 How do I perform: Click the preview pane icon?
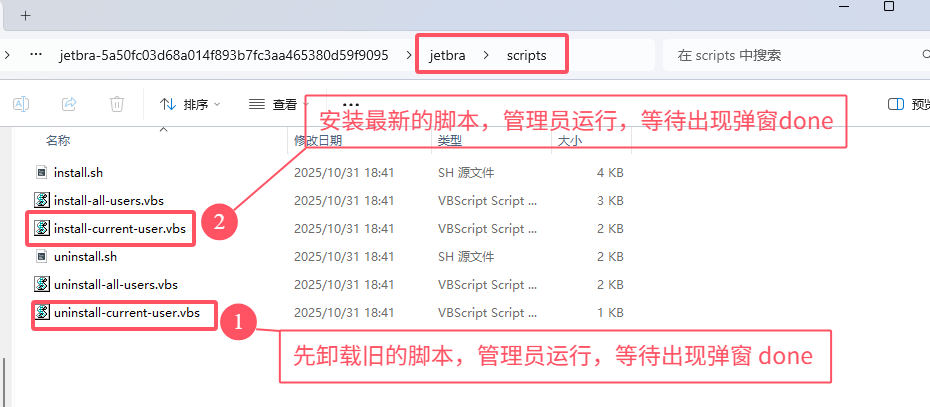tap(896, 105)
